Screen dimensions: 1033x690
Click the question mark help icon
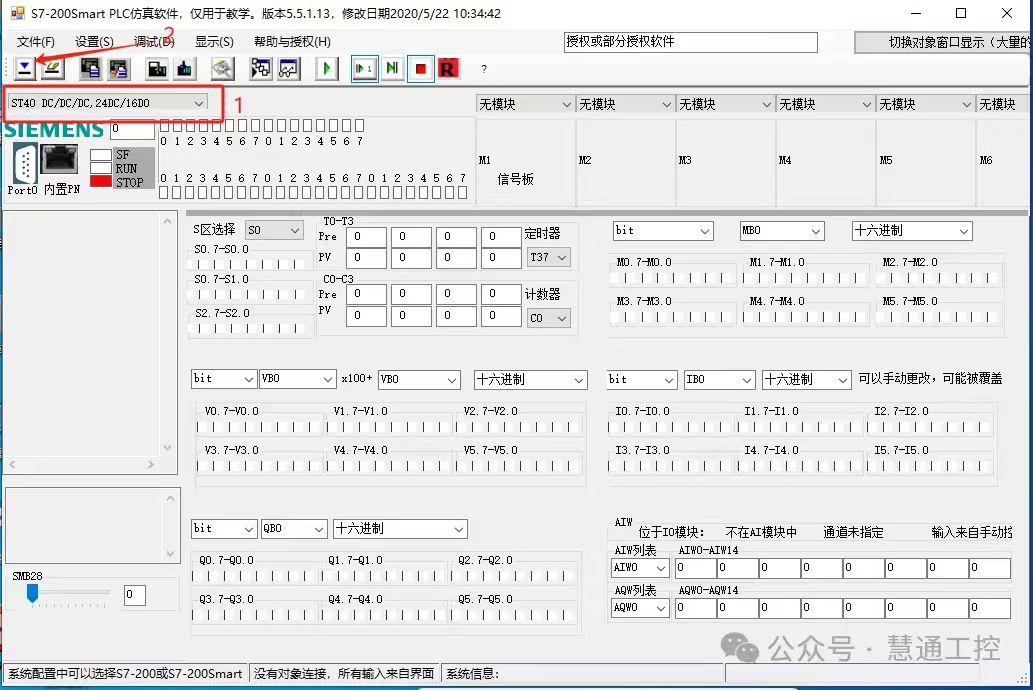coord(484,69)
